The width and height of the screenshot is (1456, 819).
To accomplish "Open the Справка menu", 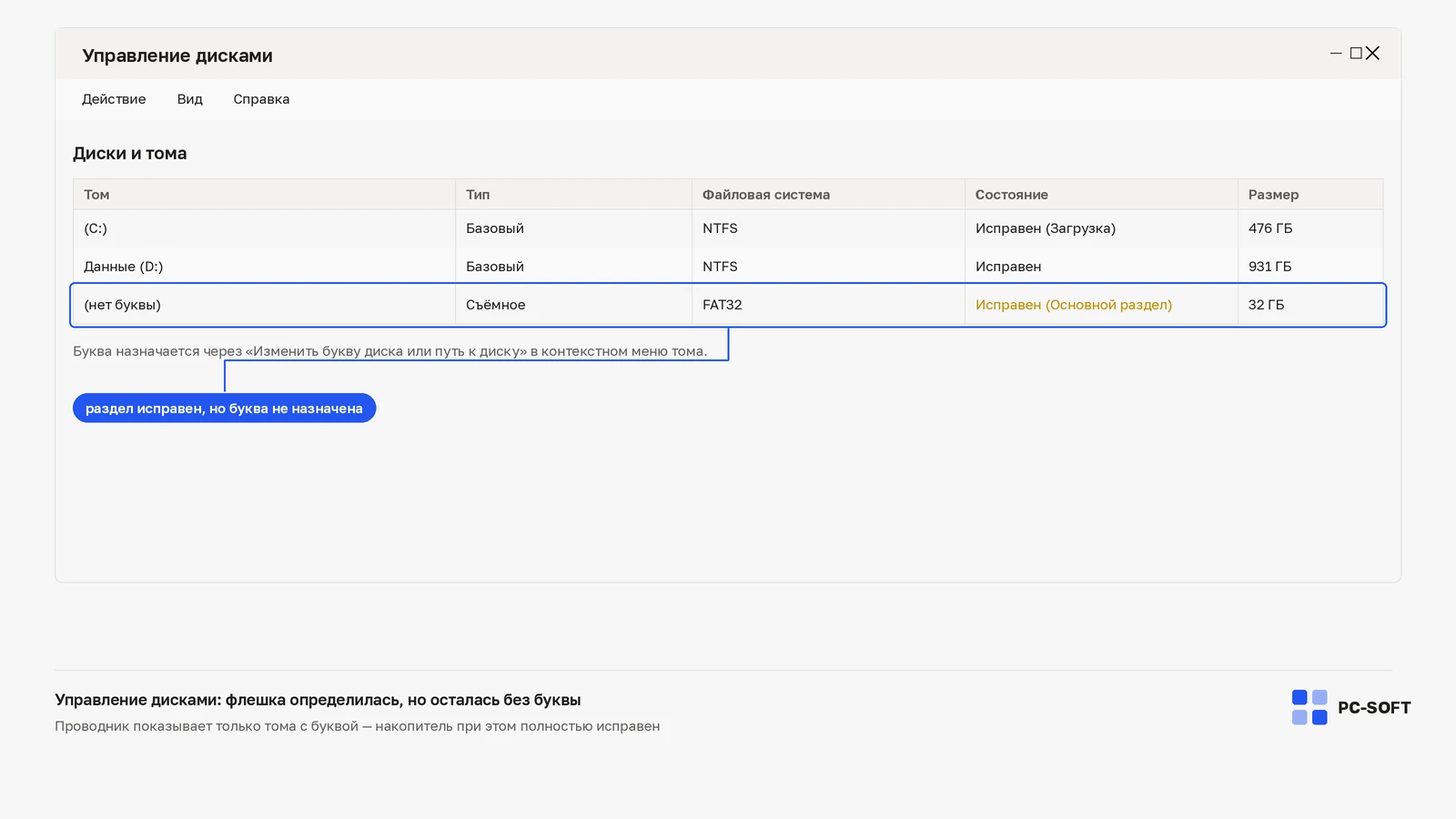I will coord(261,99).
